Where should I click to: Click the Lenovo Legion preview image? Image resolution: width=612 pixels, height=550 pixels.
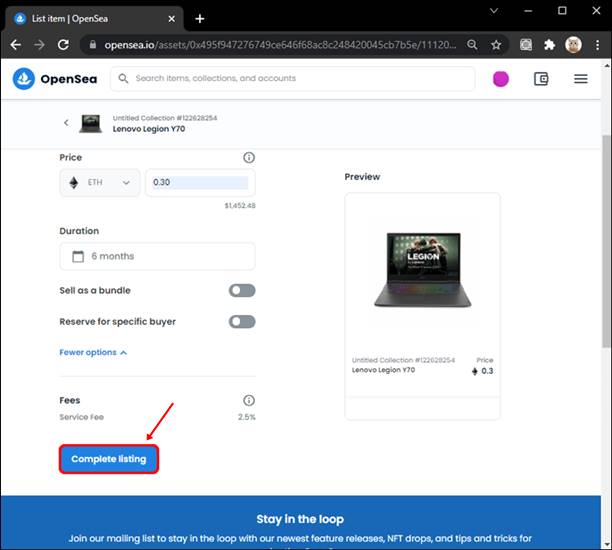[x=422, y=268]
